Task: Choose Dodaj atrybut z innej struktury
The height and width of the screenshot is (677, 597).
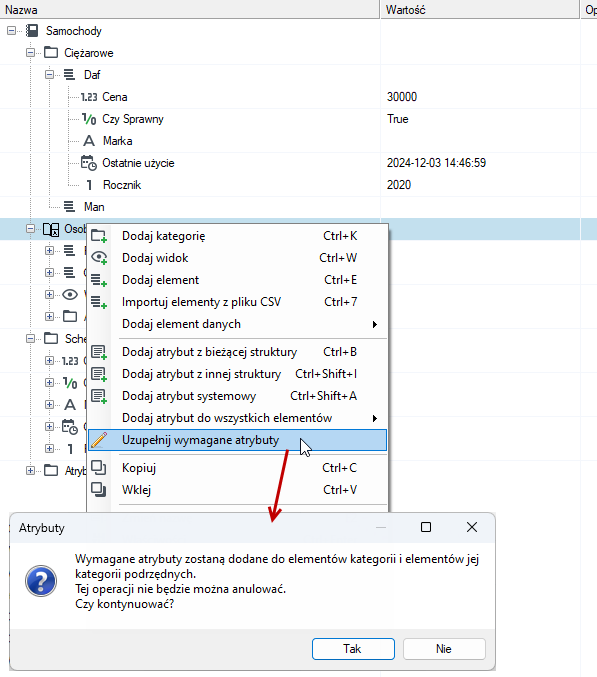Action: (237, 374)
